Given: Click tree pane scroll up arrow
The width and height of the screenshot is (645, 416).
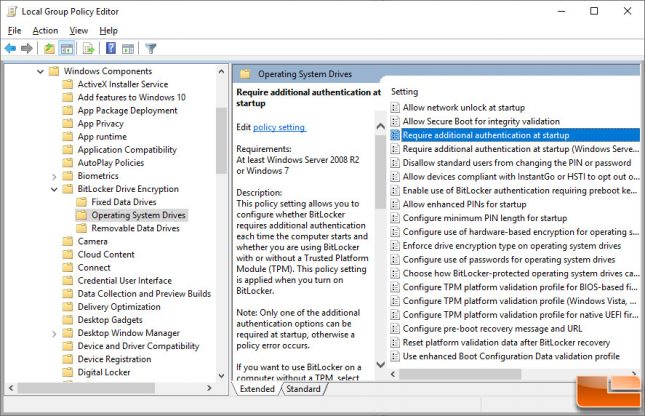Looking at the screenshot, I should click(x=221, y=72).
